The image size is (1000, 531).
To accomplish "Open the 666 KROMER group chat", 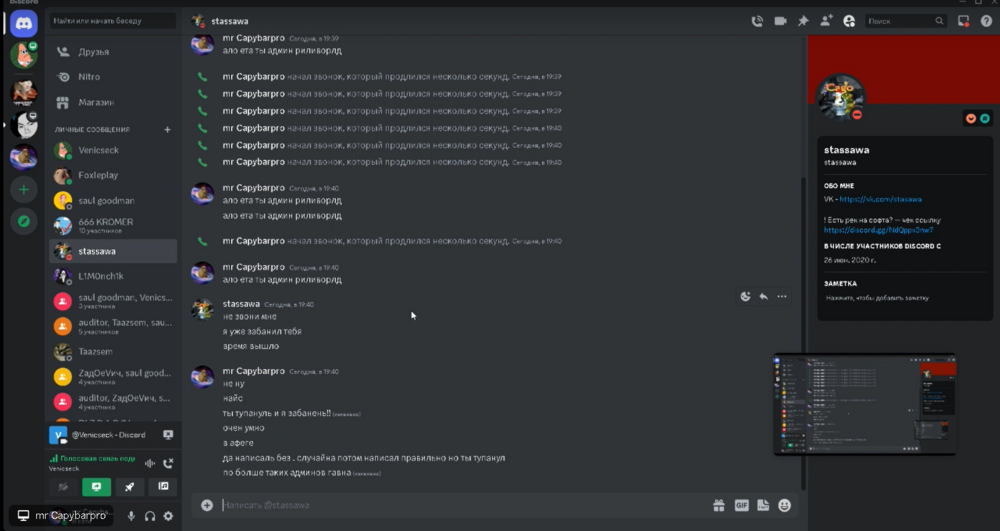I will pos(113,226).
